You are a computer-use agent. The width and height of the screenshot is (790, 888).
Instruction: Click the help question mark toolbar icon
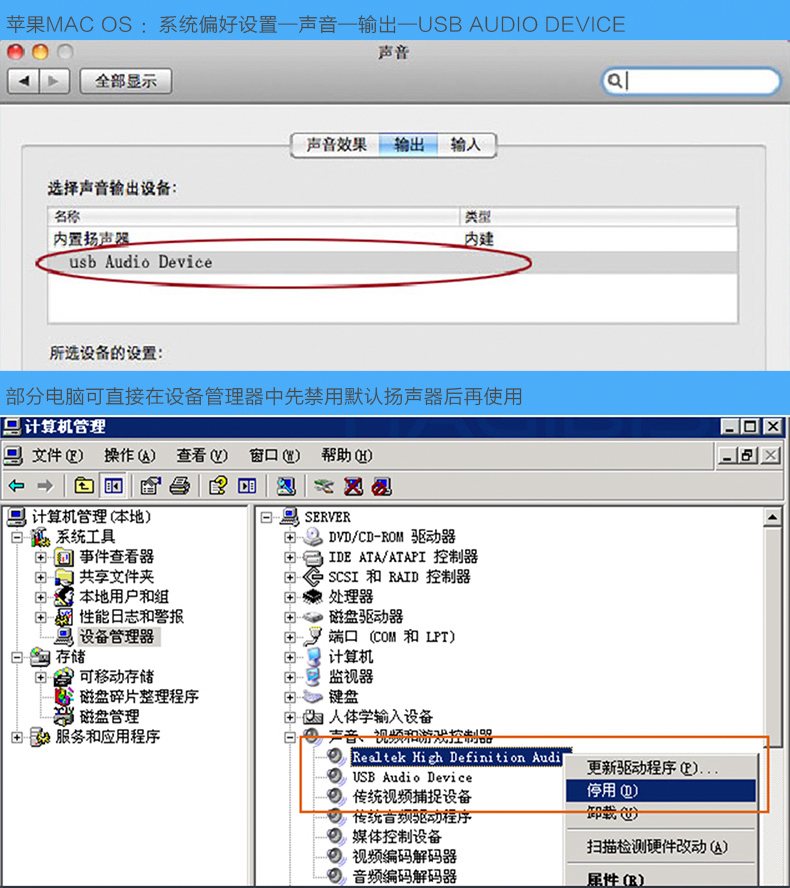coord(218,486)
